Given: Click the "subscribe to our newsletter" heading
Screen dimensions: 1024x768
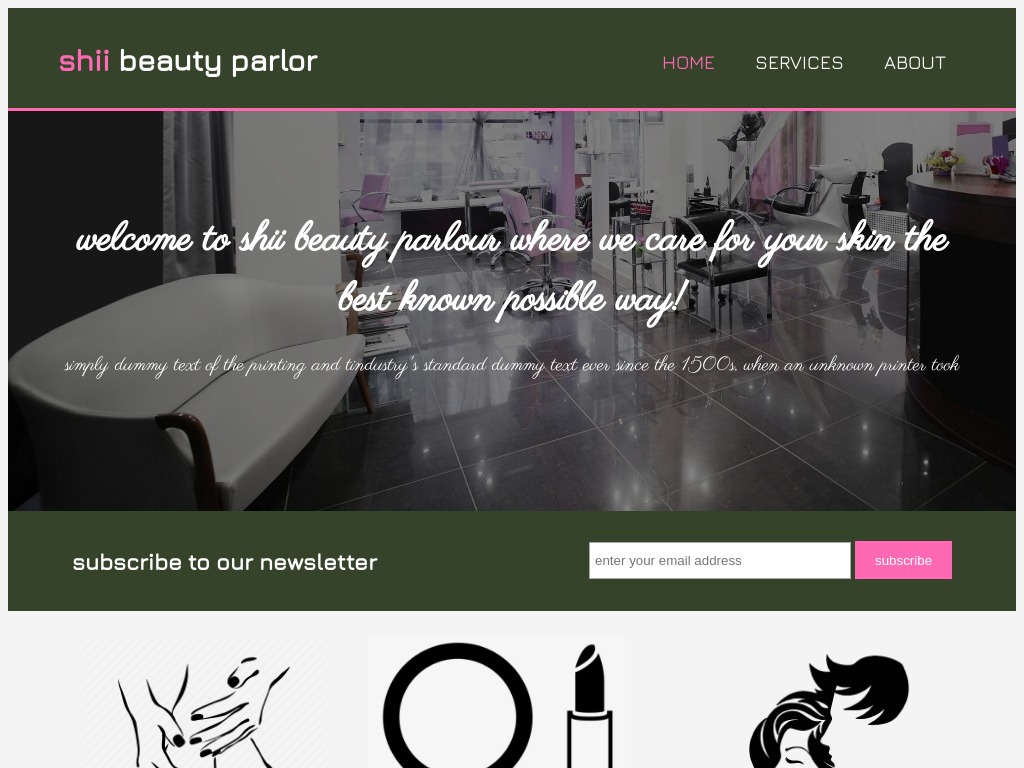Looking at the screenshot, I should click(225, 562).
